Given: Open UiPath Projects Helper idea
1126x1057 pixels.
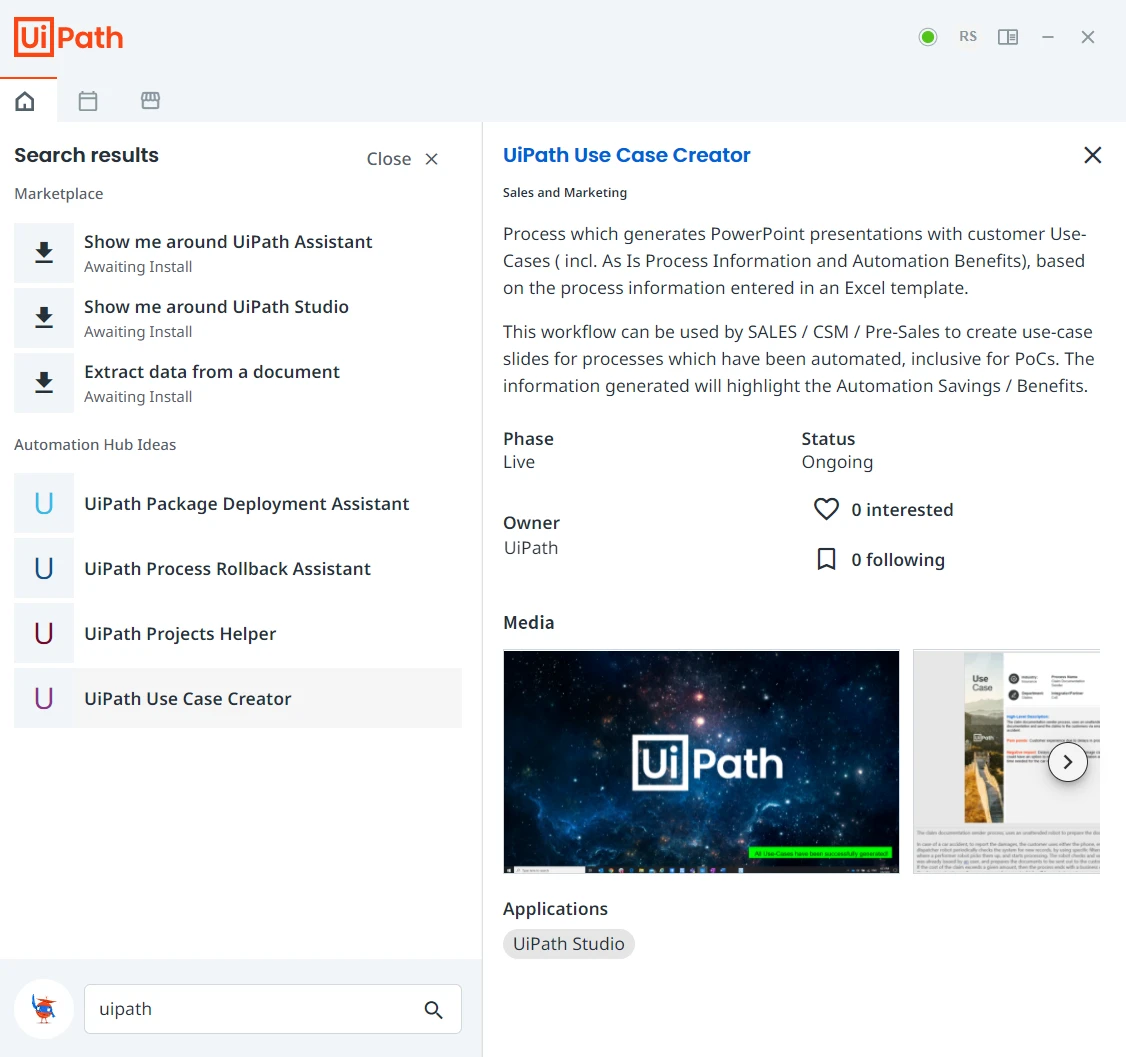Looking at the screenshot, I should click(x=238, y=633).
